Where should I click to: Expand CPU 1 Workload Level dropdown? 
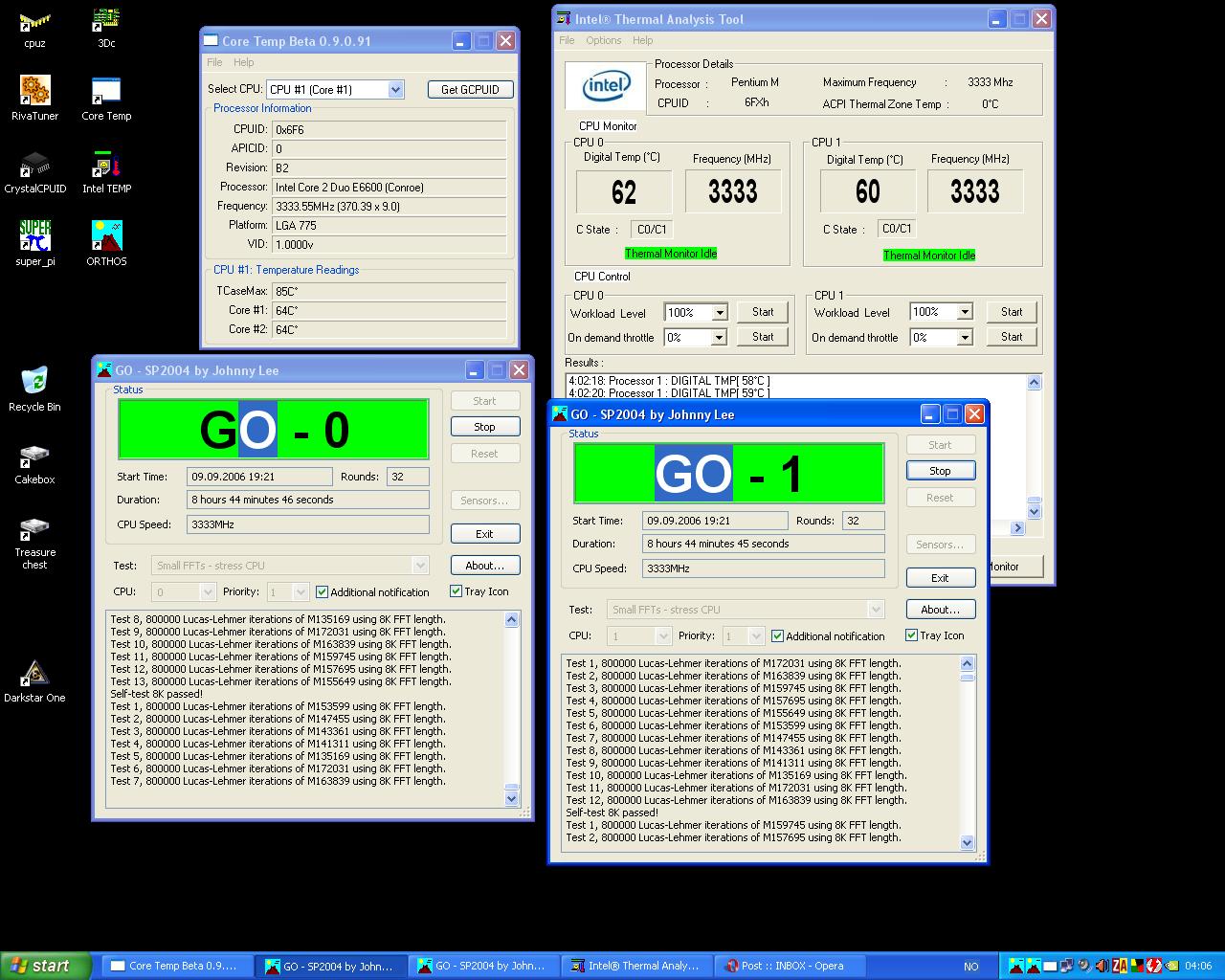coord(965,311)
